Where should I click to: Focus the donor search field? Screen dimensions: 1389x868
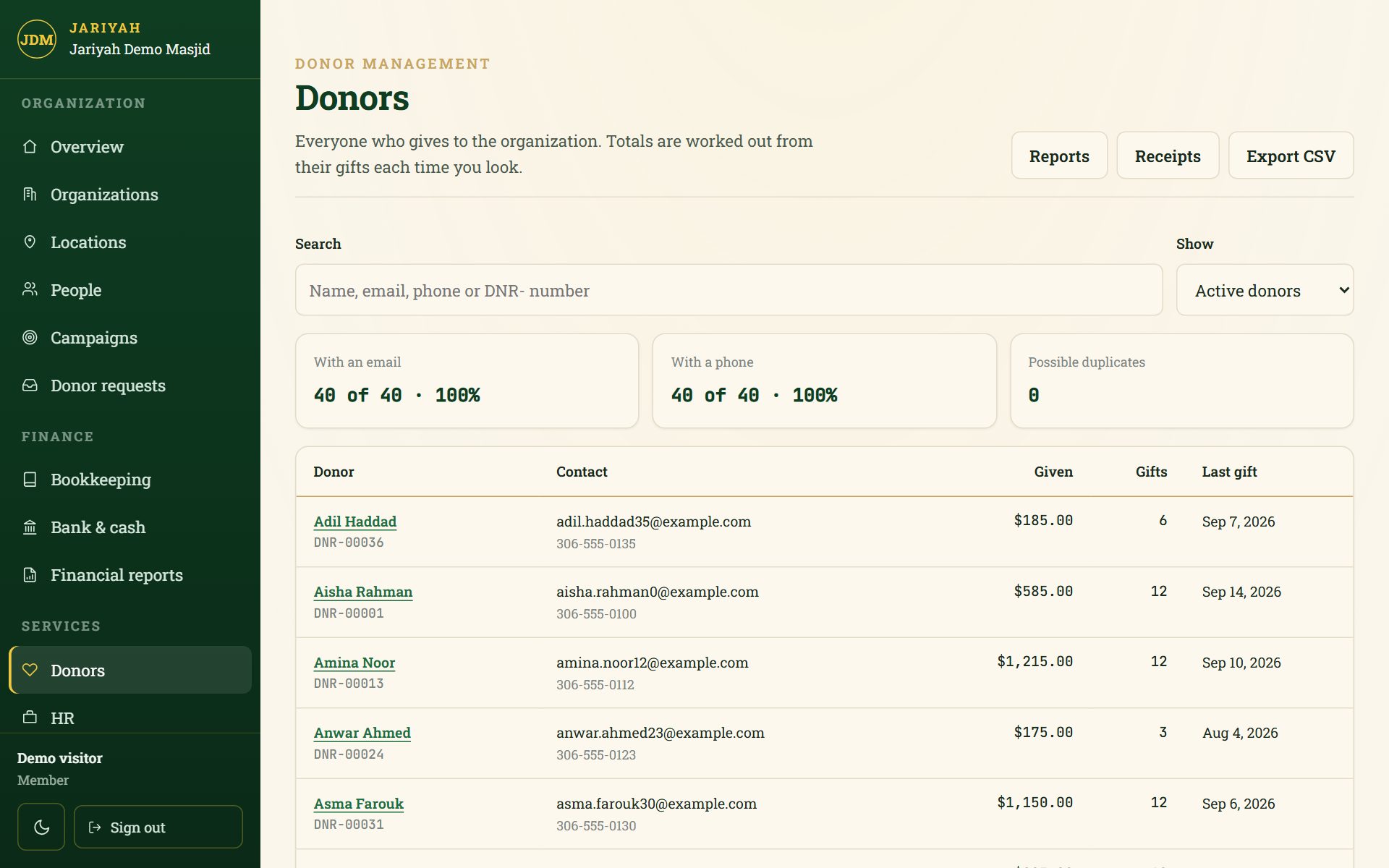tap(729, 290)
